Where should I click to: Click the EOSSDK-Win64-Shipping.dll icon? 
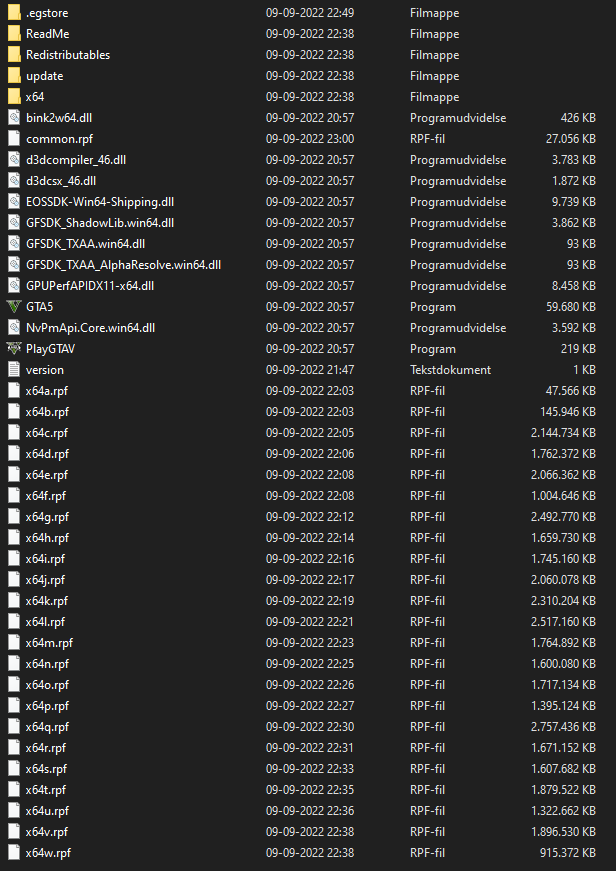pos(14,202)
